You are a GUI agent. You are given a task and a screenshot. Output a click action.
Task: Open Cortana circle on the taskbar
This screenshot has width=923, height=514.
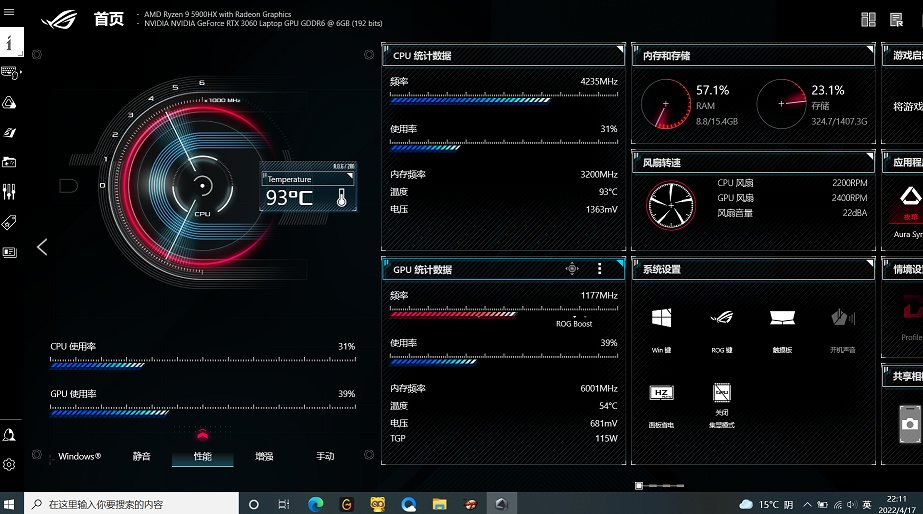click(254, 504)
